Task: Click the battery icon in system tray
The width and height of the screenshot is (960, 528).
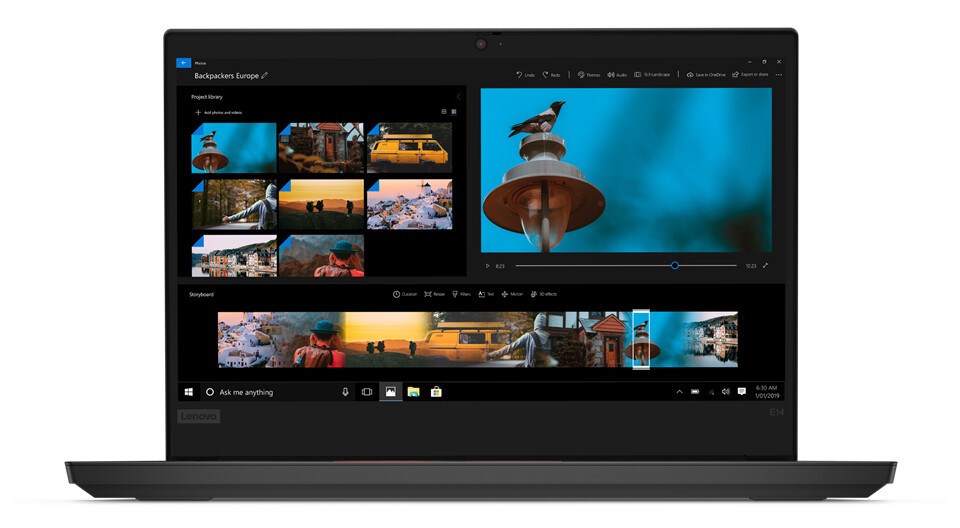Action: pos(695,392)
